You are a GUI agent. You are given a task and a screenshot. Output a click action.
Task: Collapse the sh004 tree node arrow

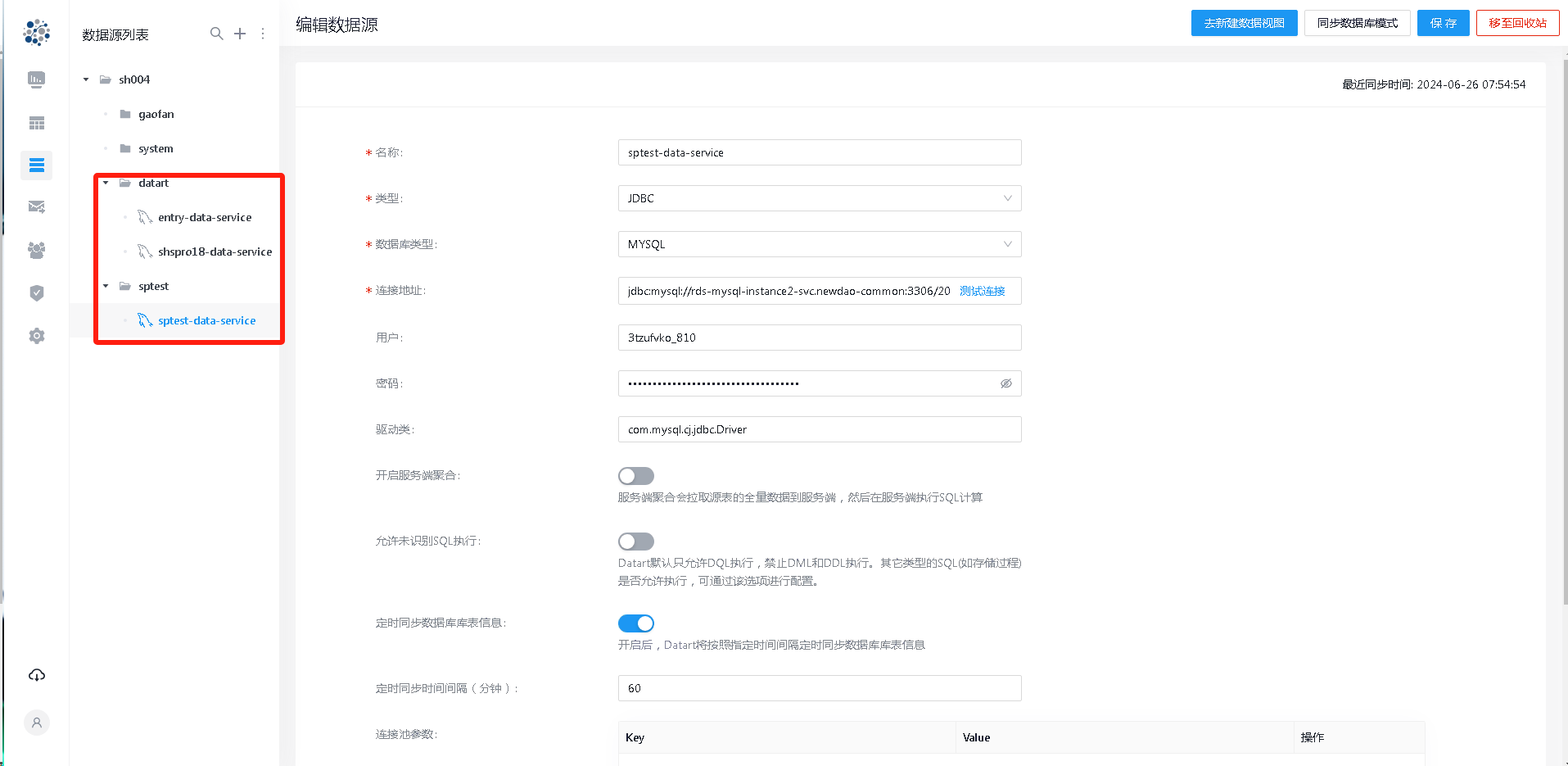86,79
